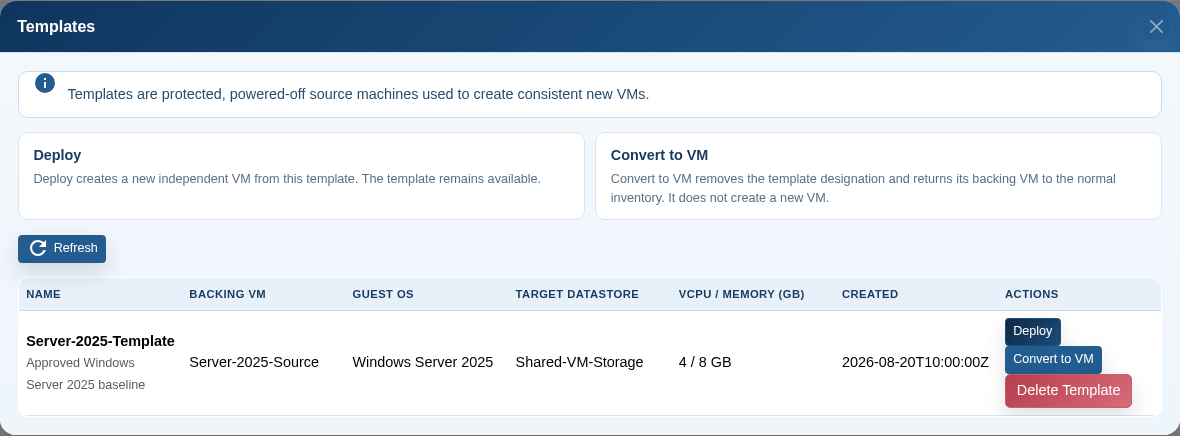Click the BACKING VM column header
The height and width of the screenshot is (436, 1180).
(227, 294)
